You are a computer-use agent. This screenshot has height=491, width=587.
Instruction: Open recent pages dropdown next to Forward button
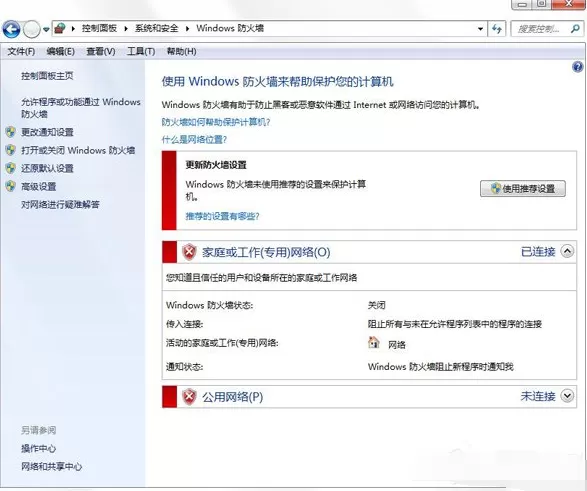point(46,29)
